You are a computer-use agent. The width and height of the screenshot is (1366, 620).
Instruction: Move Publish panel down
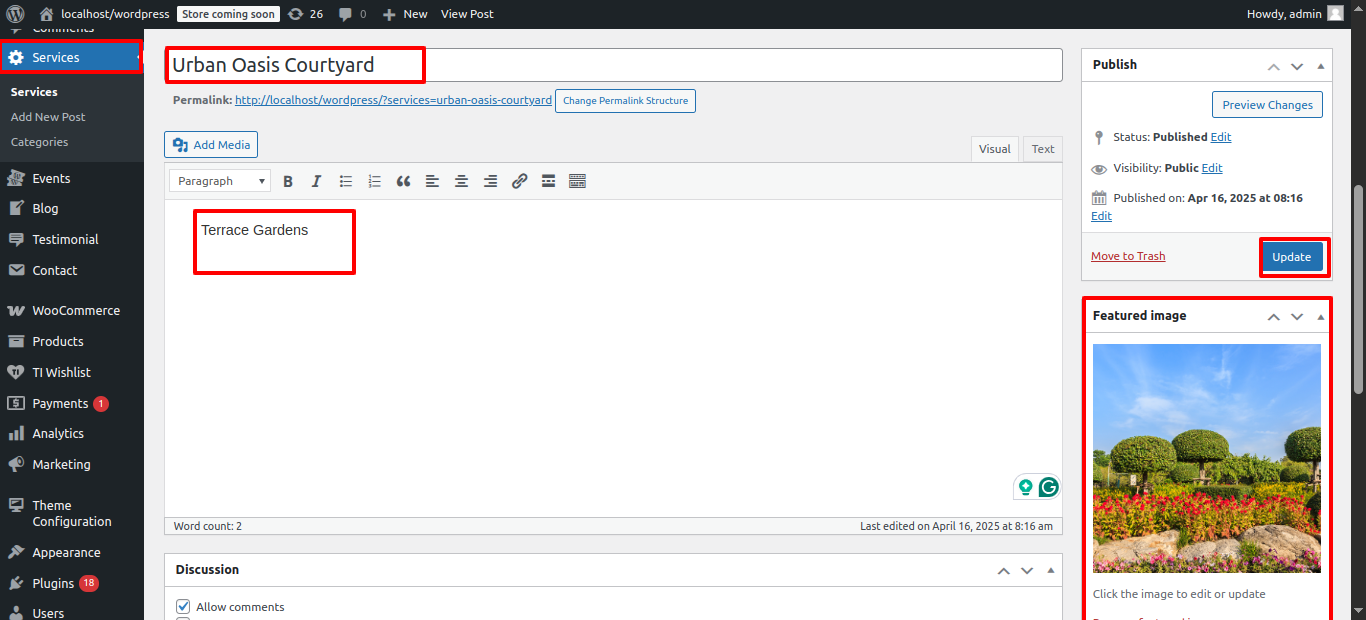coord(1297,66)
